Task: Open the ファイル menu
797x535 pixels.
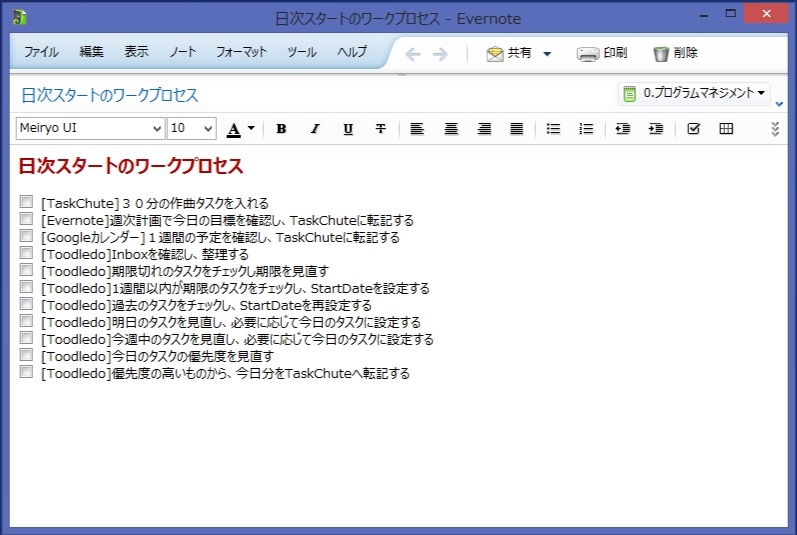Action: point(41,52)
